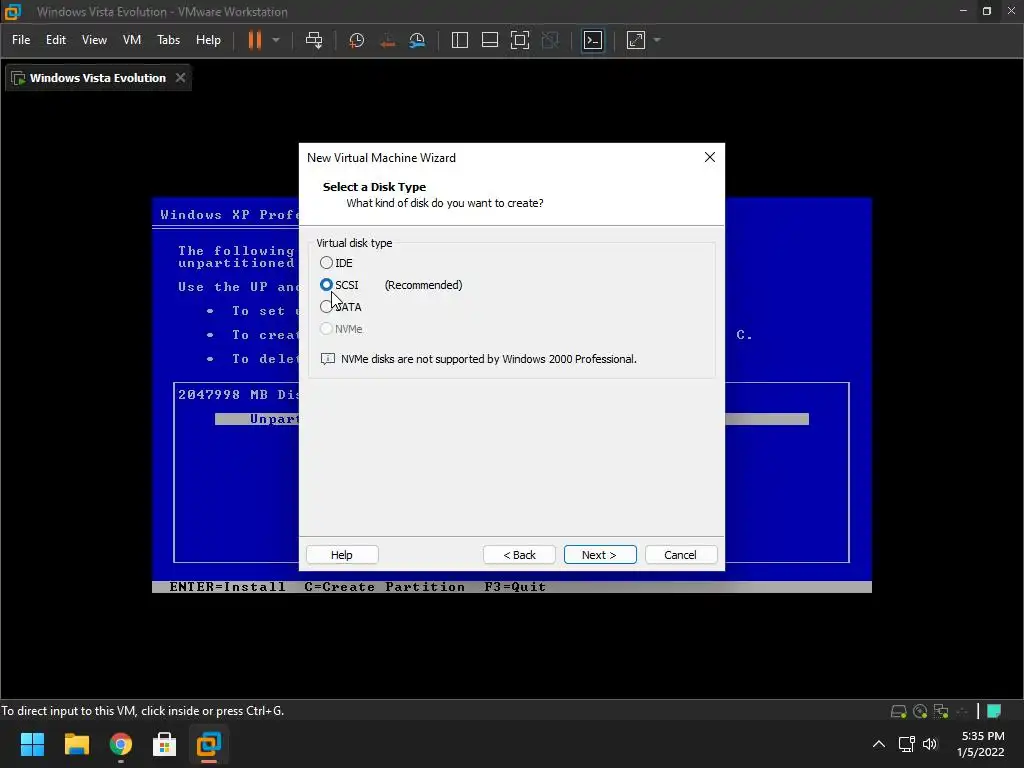Toggle the library sidebar view icon
This screenshot has width=1024, height=768.
coord(460,40)
